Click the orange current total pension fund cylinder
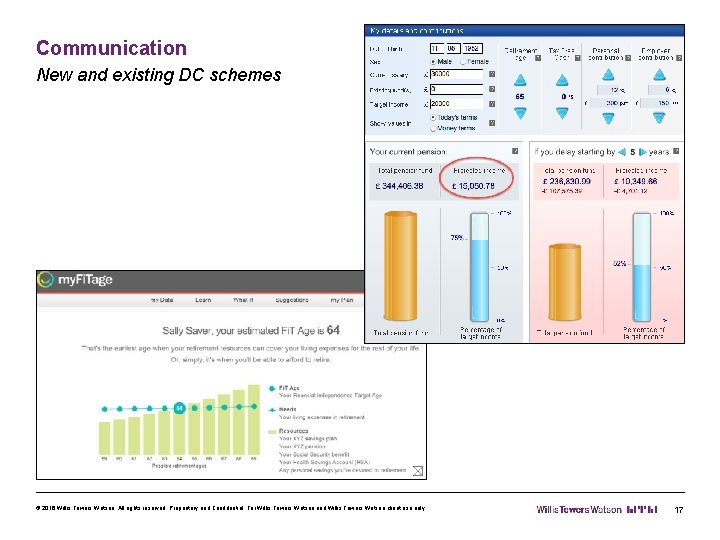 pyautogui.click(x=400, y=265)
